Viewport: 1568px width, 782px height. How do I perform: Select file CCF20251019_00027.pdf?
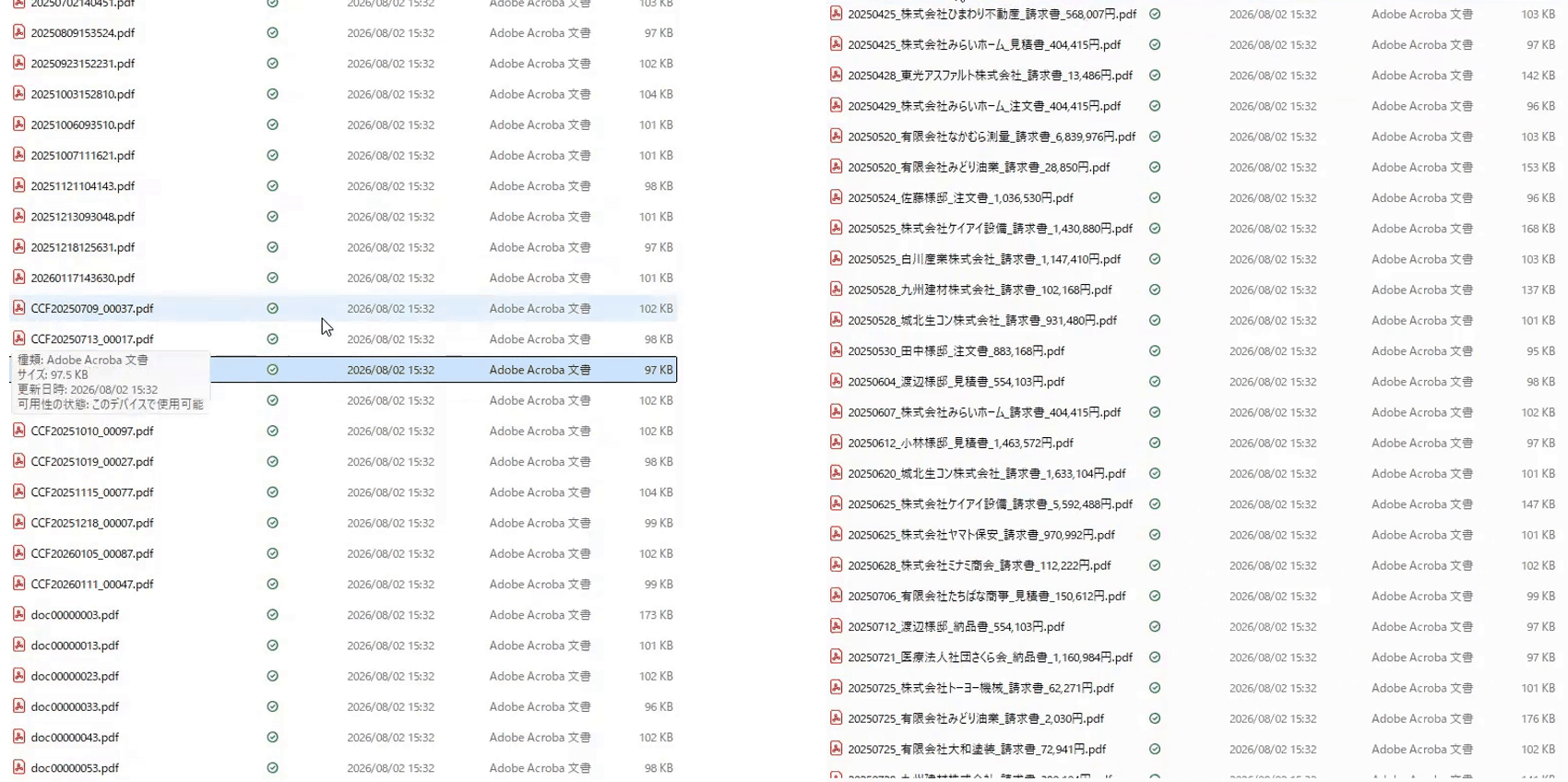coord(92,461)
